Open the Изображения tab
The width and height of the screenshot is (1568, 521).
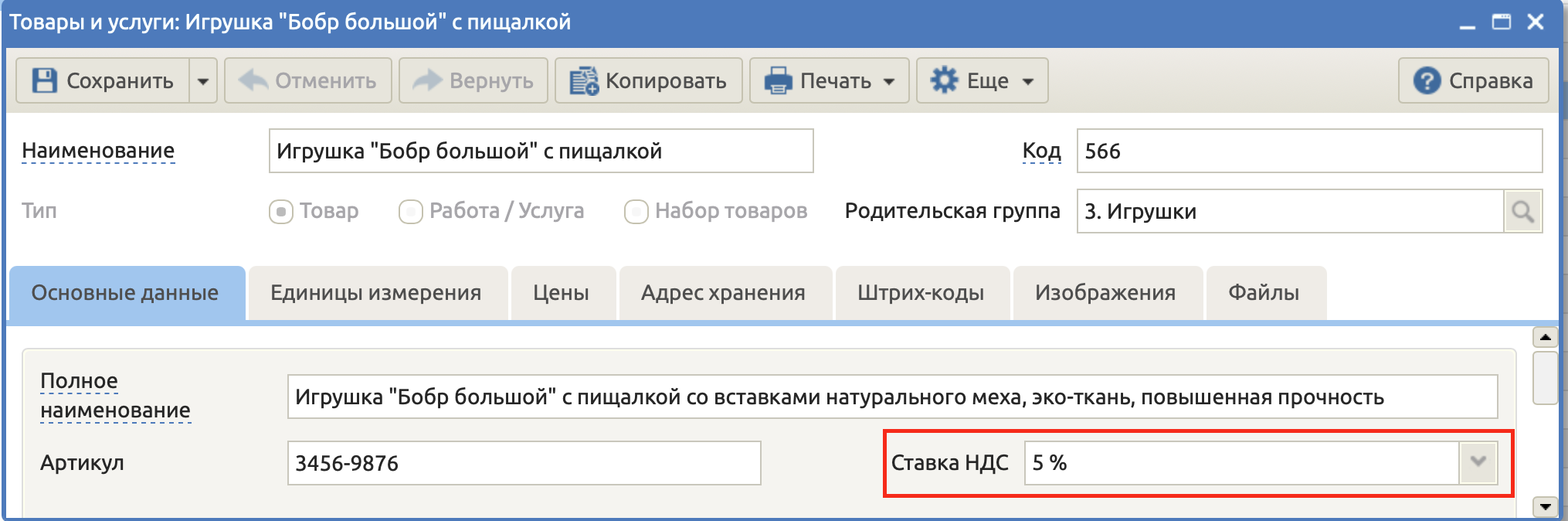click(x=1105, y=293)
